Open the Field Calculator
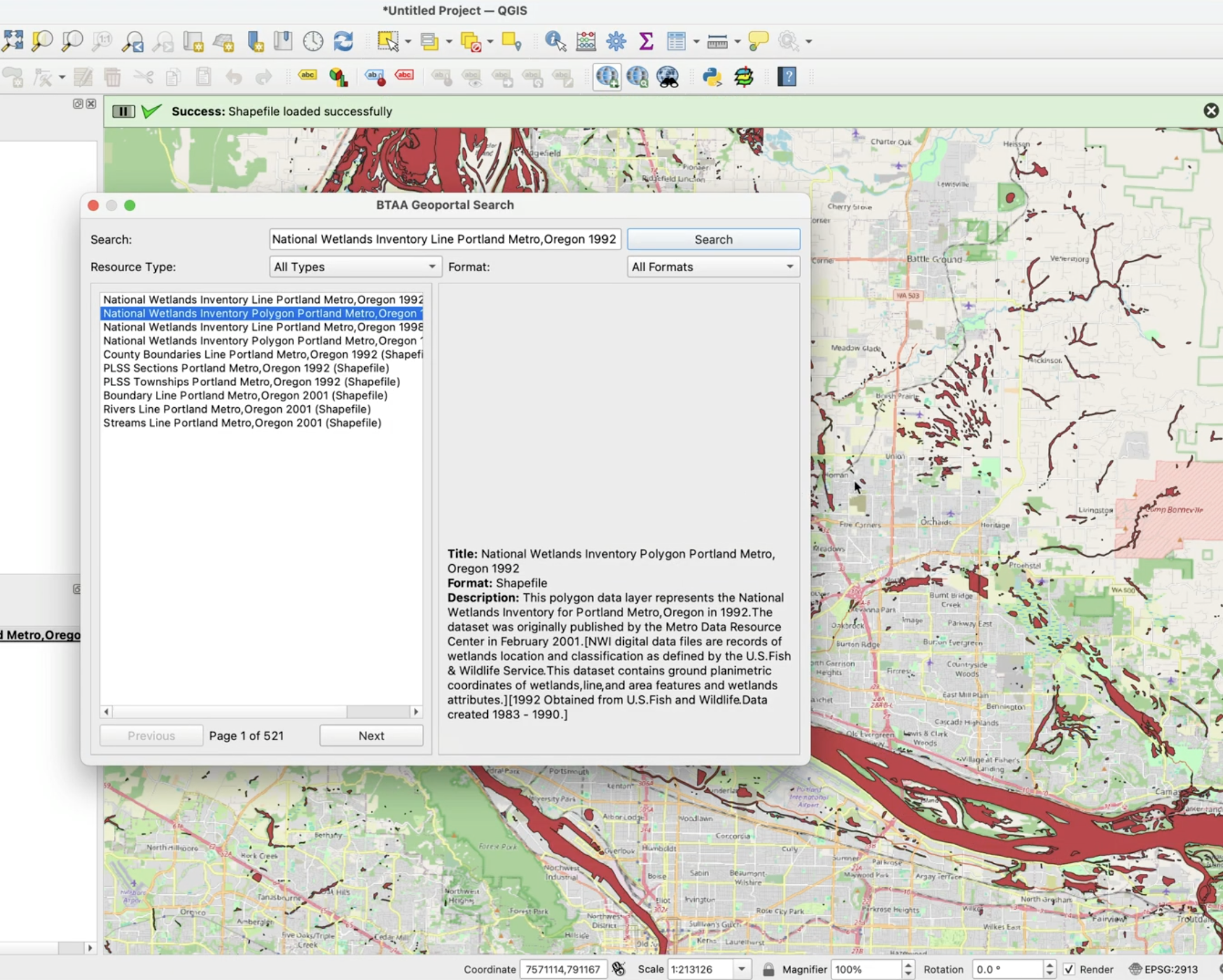The image size is (1223, 980). [x=586, y=41]
